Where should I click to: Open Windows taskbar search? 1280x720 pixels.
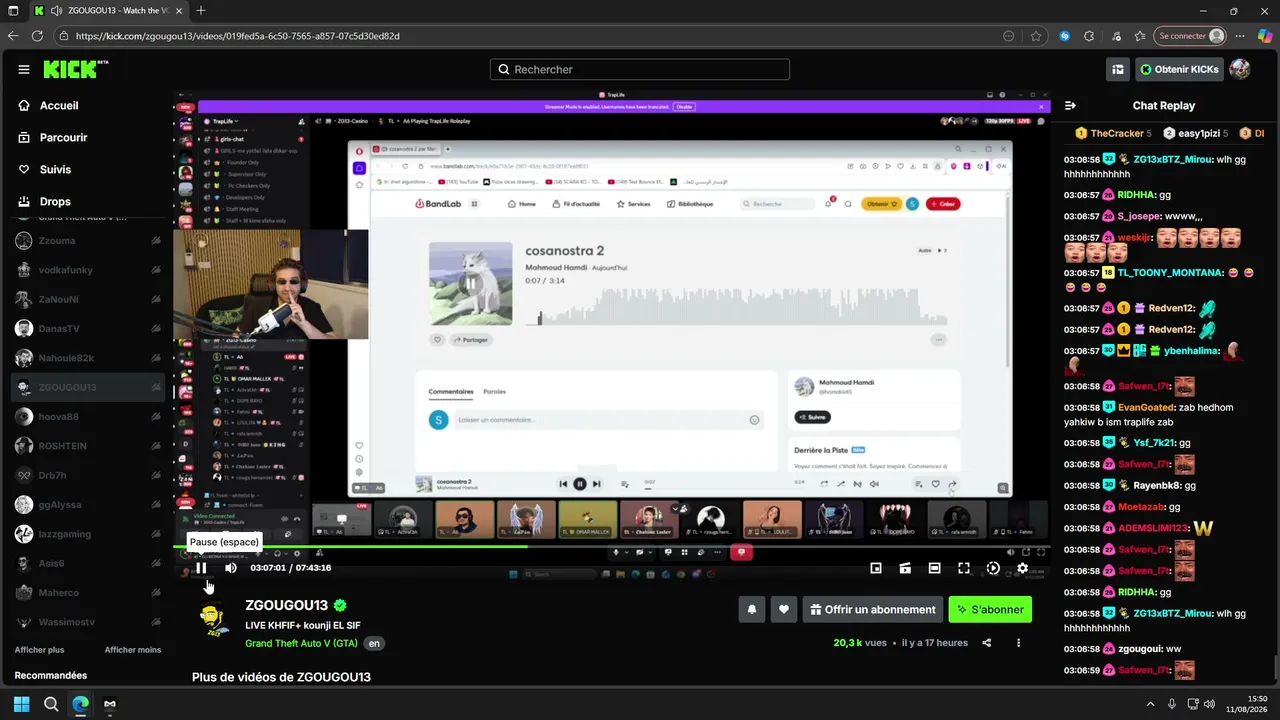[x=51, y=704]
